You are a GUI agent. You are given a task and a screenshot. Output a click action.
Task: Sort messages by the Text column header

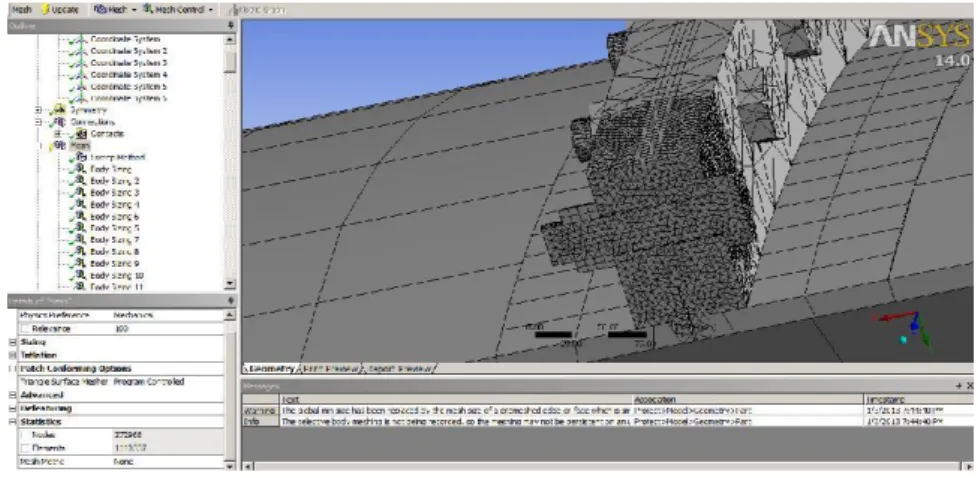[455, 399]
